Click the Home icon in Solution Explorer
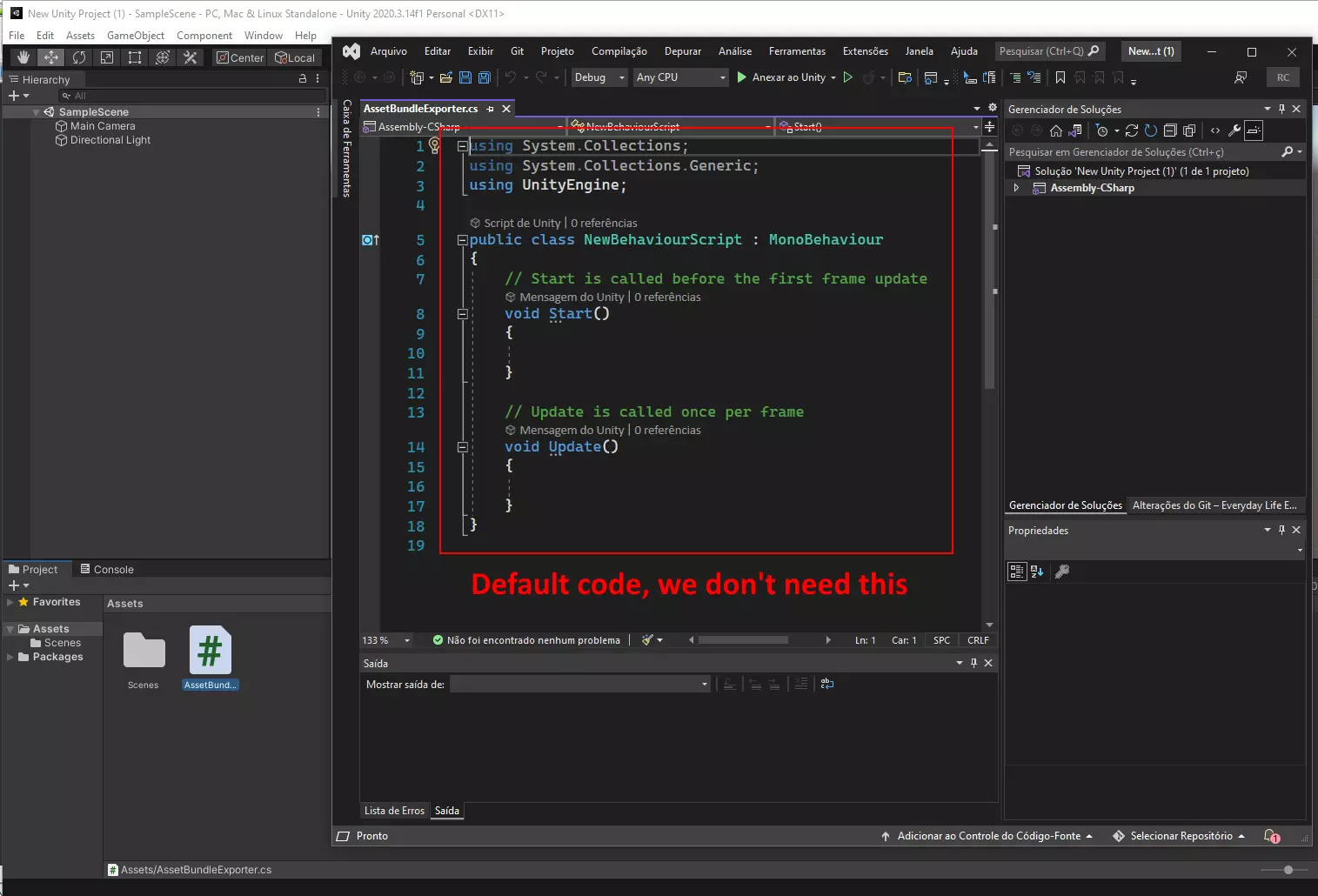This screenshot has height=896, width=1318. point(1056,130)
